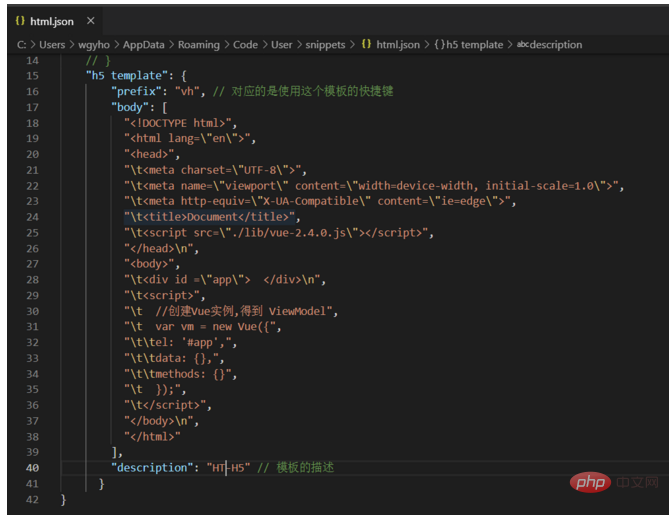Click the <html lang="en"> string line
Viewport: 669px width, 515px height.
pyautogui.click(x=187, y=138)
